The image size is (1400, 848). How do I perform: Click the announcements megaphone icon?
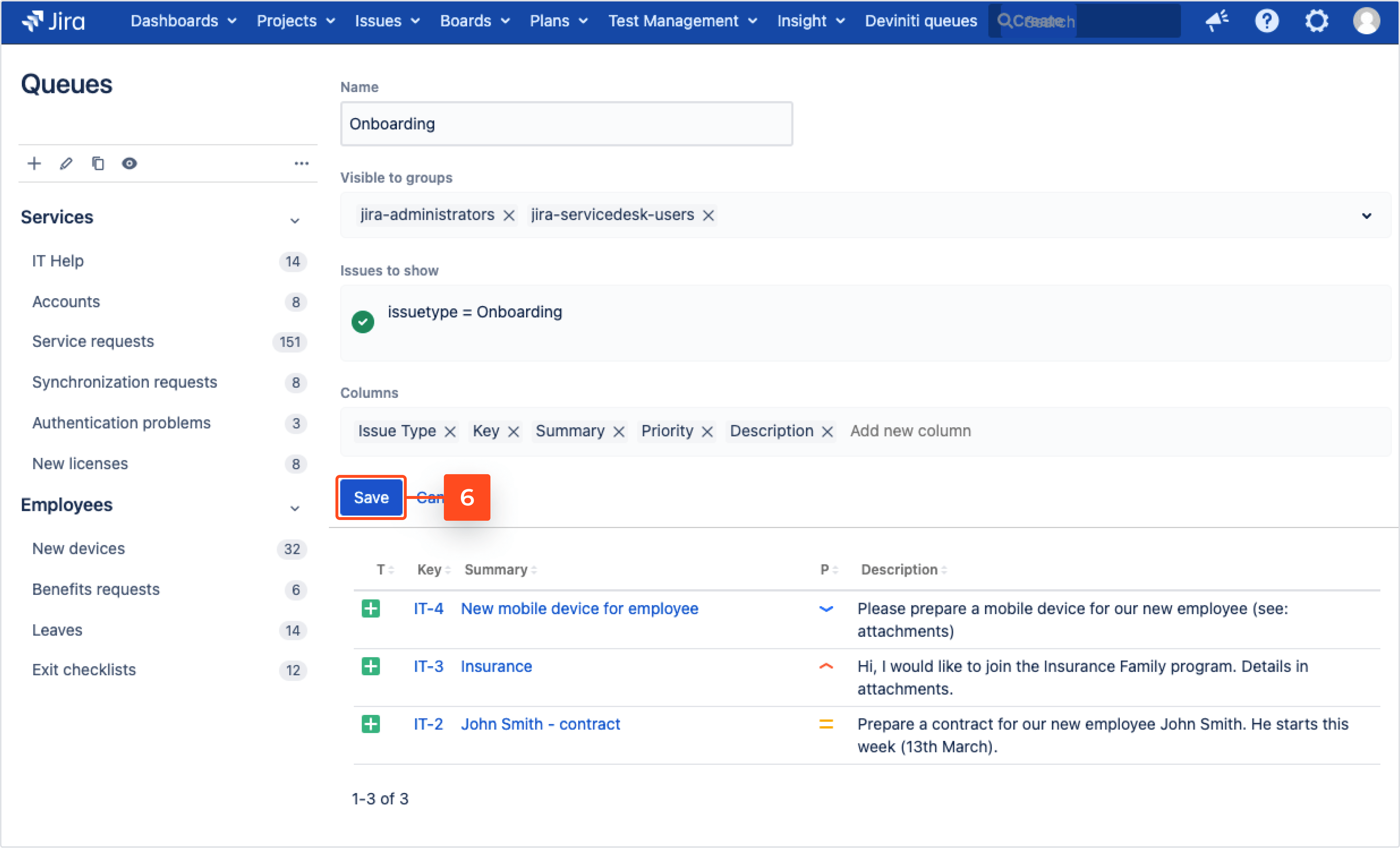[x=1217, y=21]
